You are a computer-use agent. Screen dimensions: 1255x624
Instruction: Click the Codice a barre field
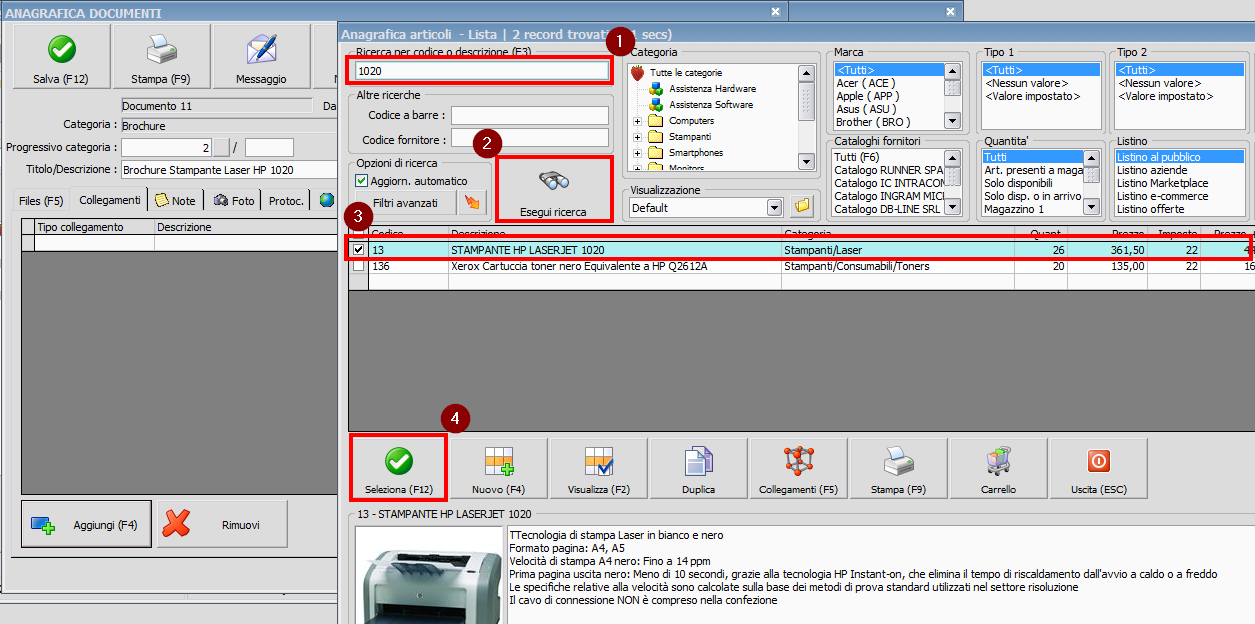point(530,116)
